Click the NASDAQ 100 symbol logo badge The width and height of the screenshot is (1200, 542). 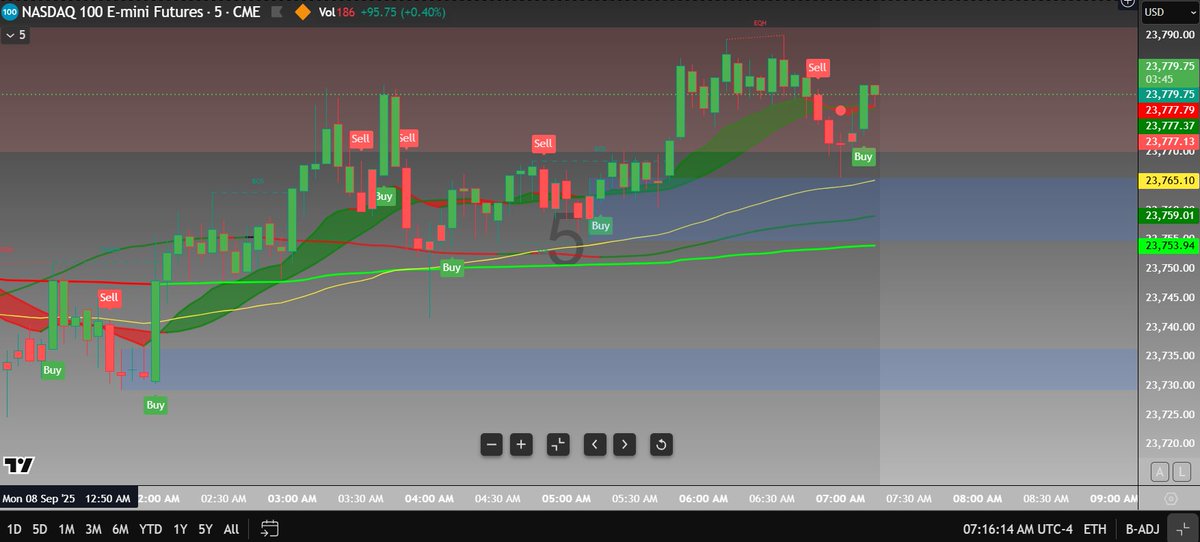tap(9, 12)
